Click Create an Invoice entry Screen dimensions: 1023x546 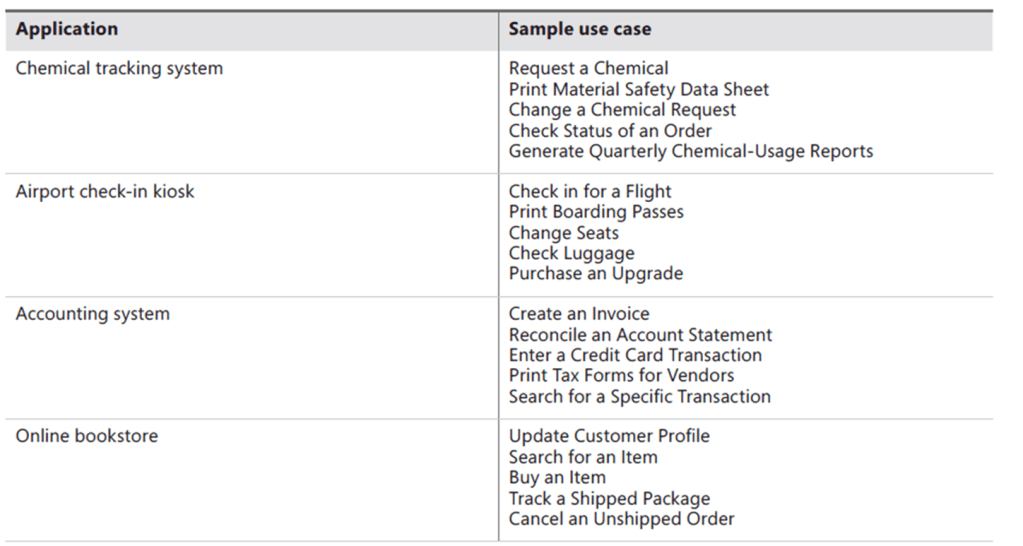point(579,314)
